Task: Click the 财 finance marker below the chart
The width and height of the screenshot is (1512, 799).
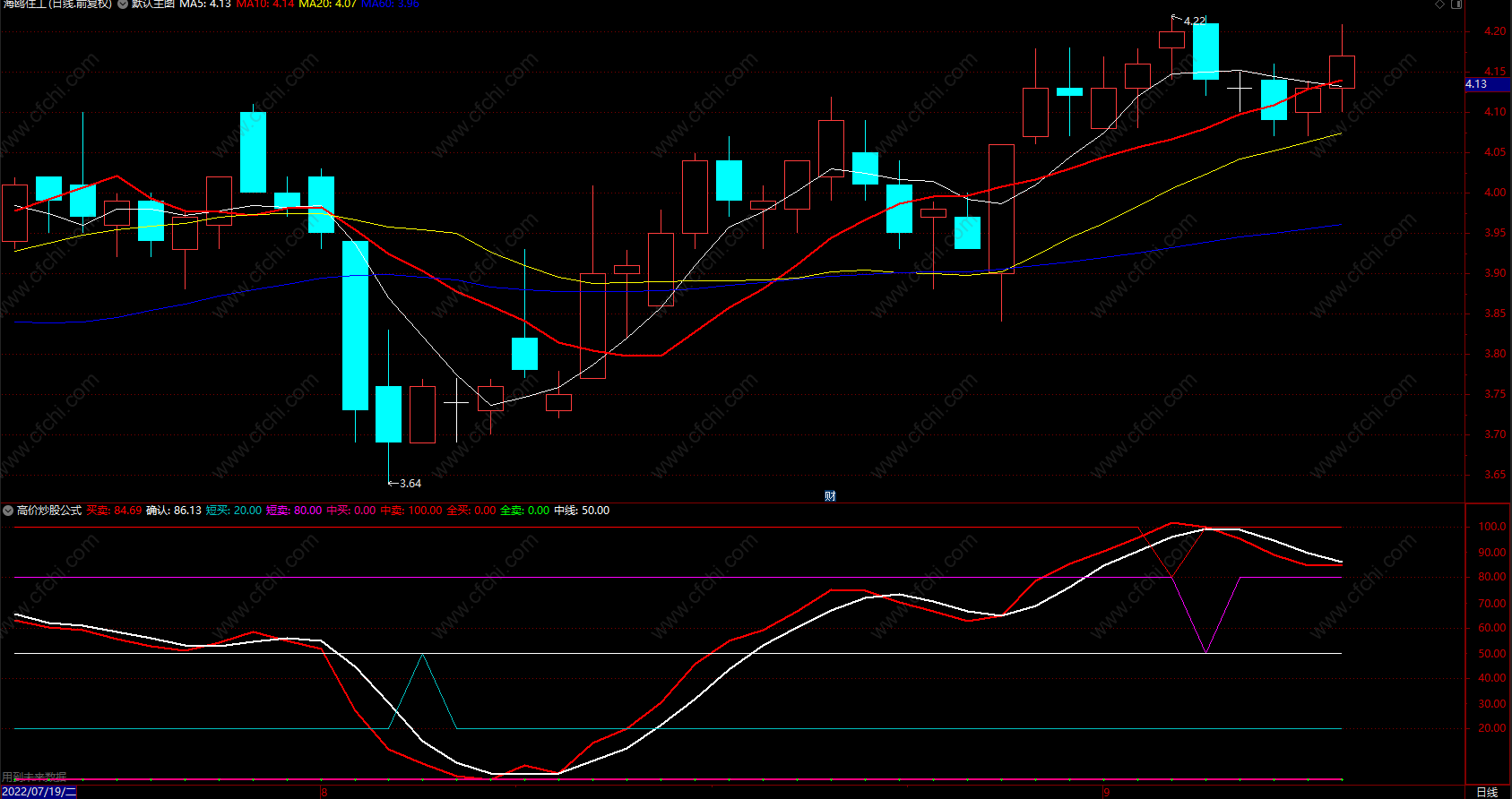Action: point(830,496)
